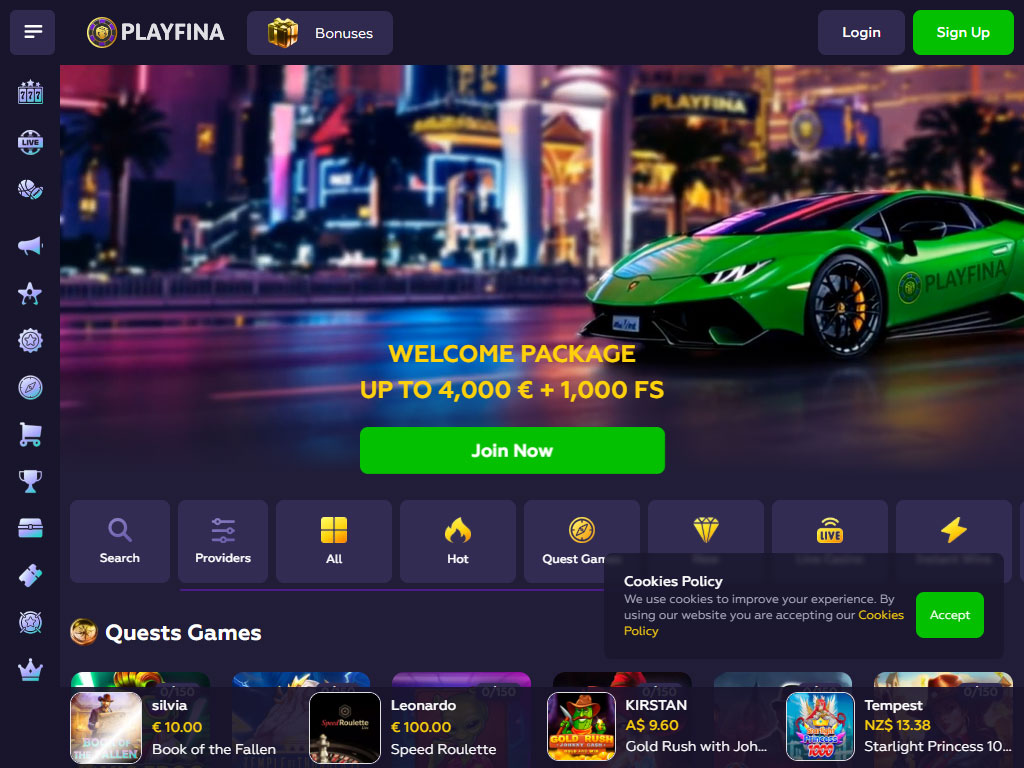The image size is (1024, 768).
Task: Open the slots 777 sidebar icon
Action: coord(31,93)
